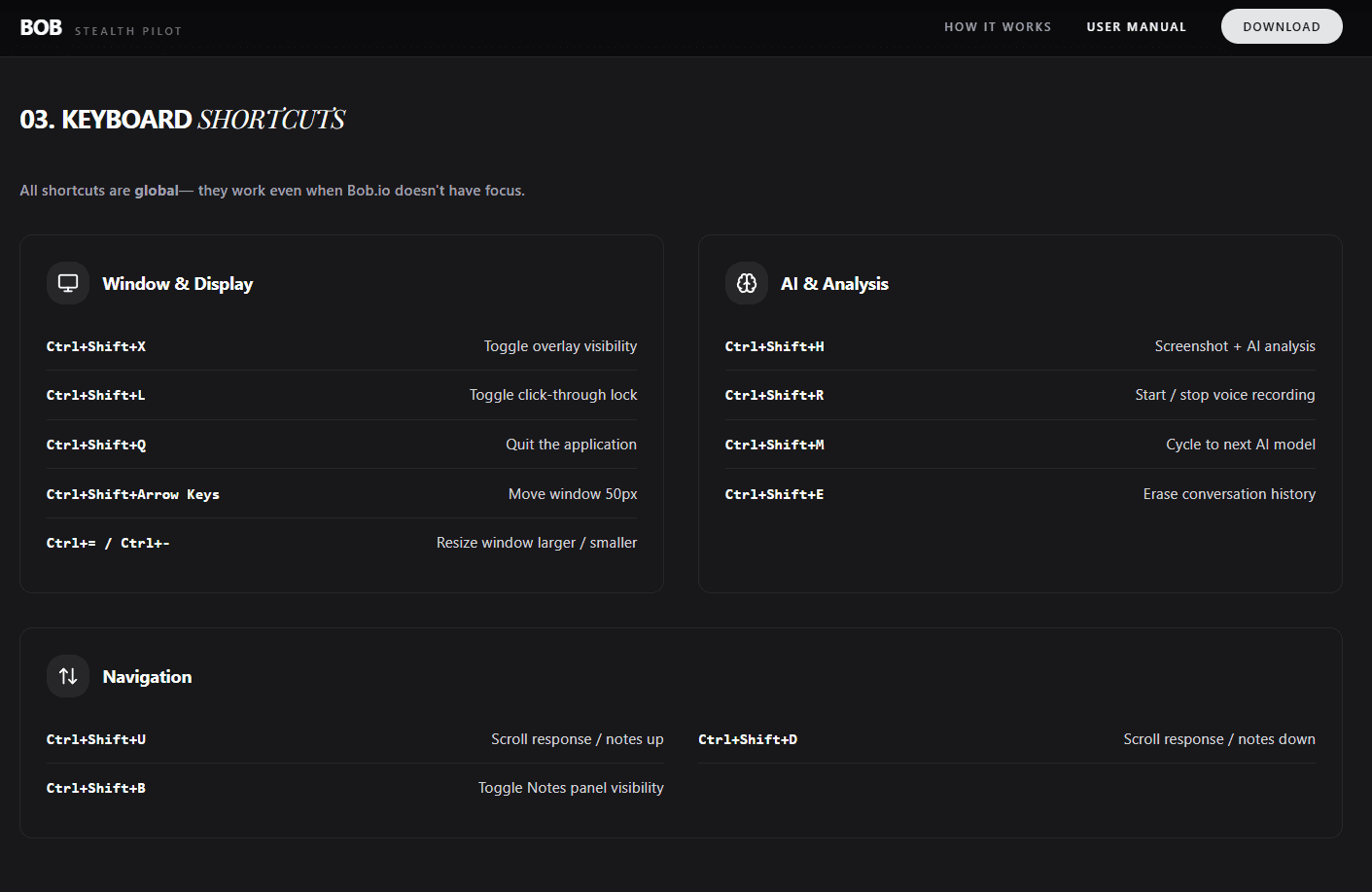
Task: Click the Stealth Pilot tagline text
Action: pyautogui.click(x=128, y=31)
